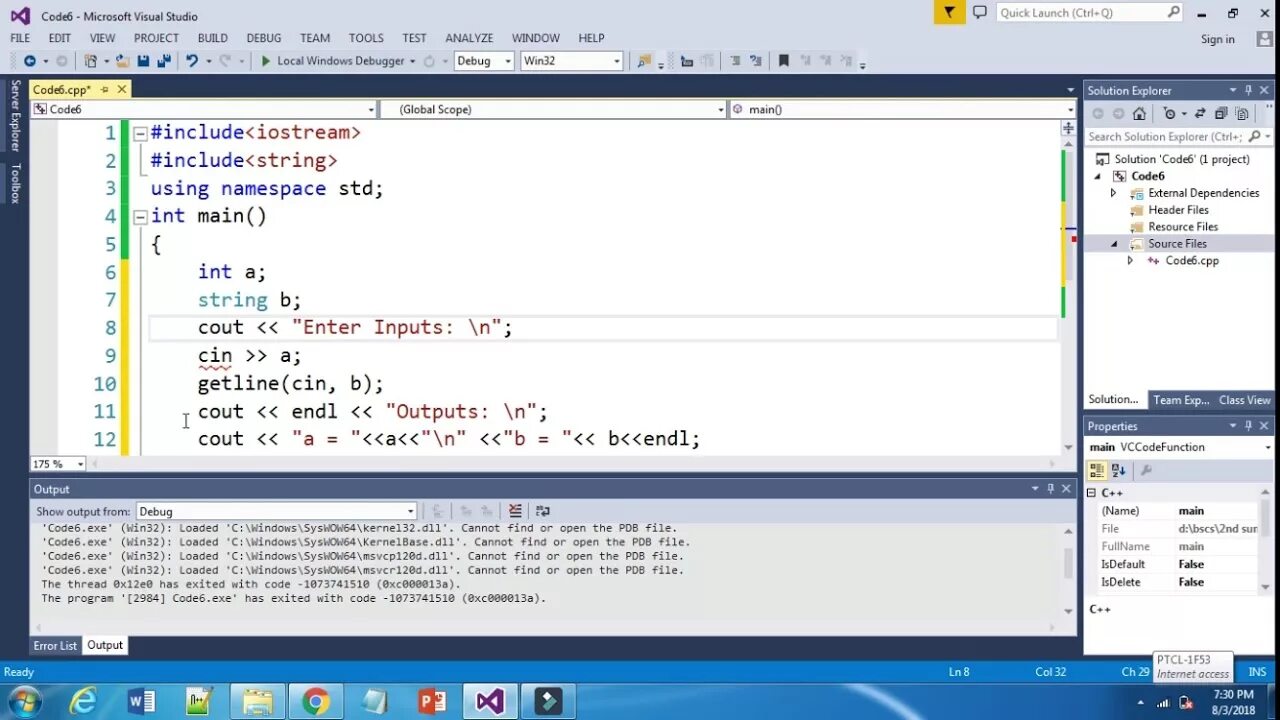Viewport: 1280px width, 720px height.
Task: Switch to the Error List tab
Action: pyautogui.click(x=55, y=646)
